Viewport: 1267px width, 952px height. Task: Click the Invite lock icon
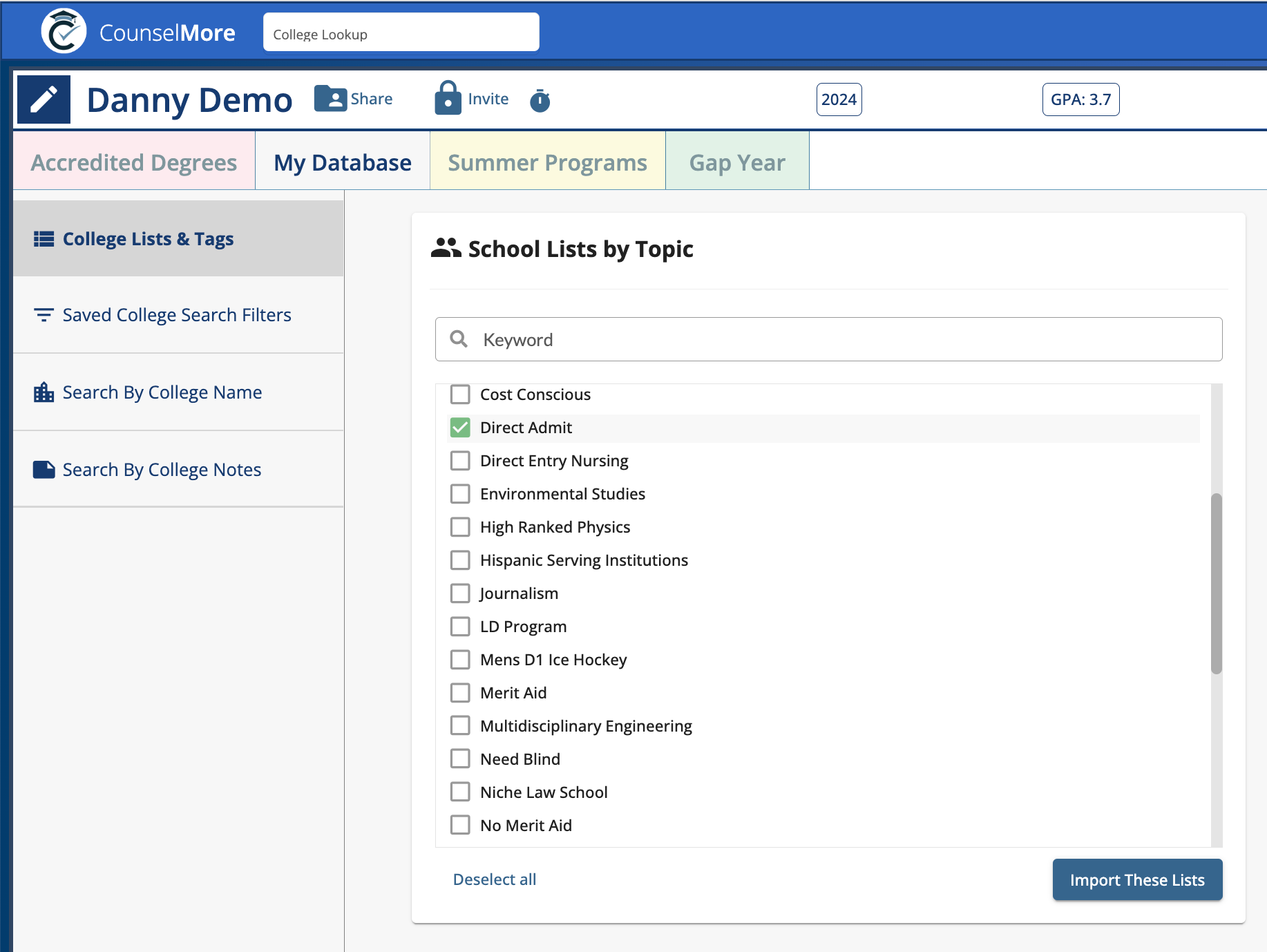tap(448, 98)
